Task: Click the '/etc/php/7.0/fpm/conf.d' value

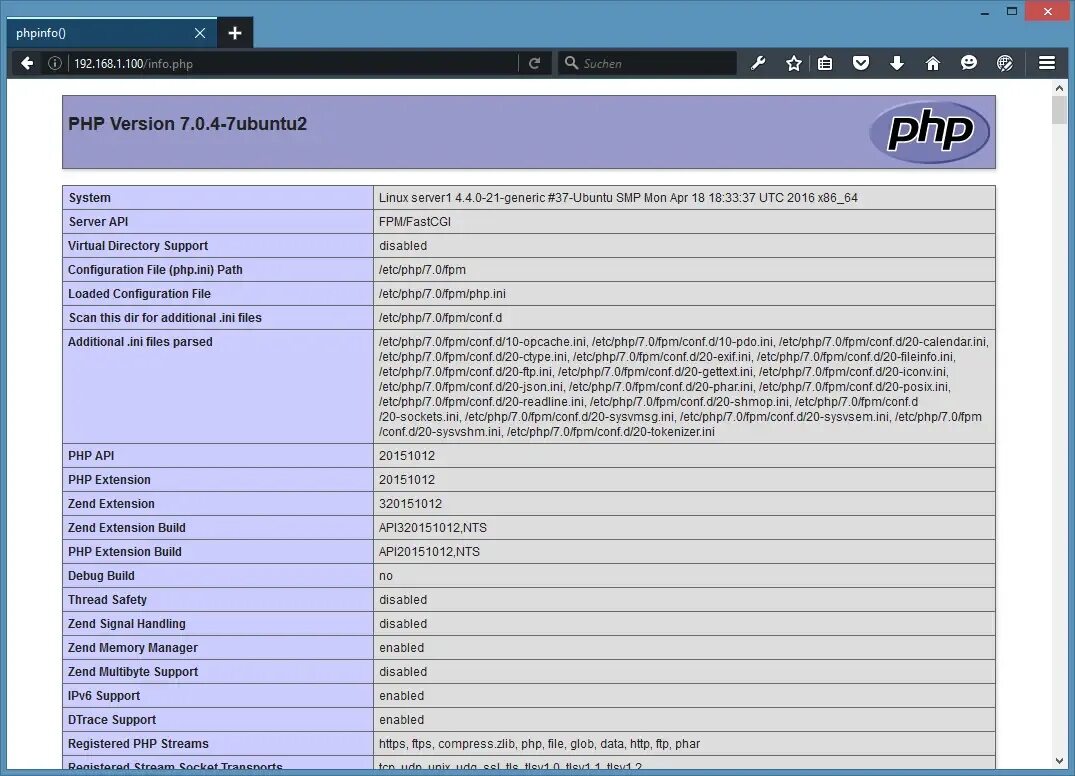Action: point(440,317)
